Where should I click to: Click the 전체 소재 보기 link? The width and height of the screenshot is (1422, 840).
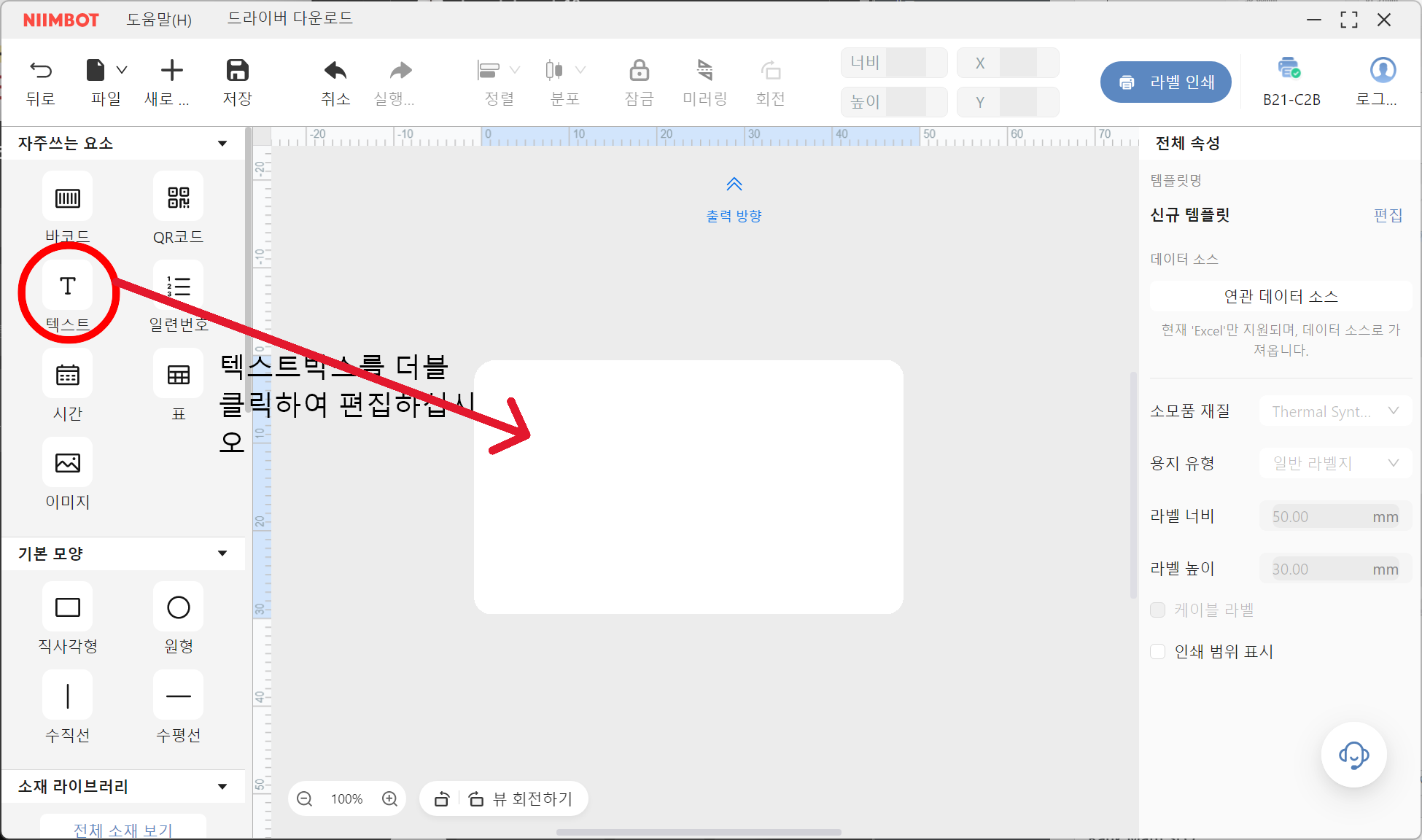point(123,830)
